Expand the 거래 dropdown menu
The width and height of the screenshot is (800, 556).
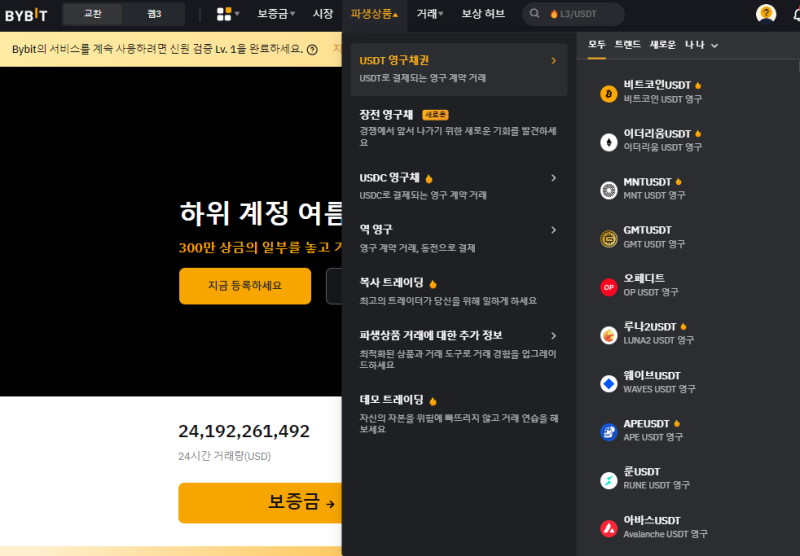pyautogui.click(x=430, y=14)
